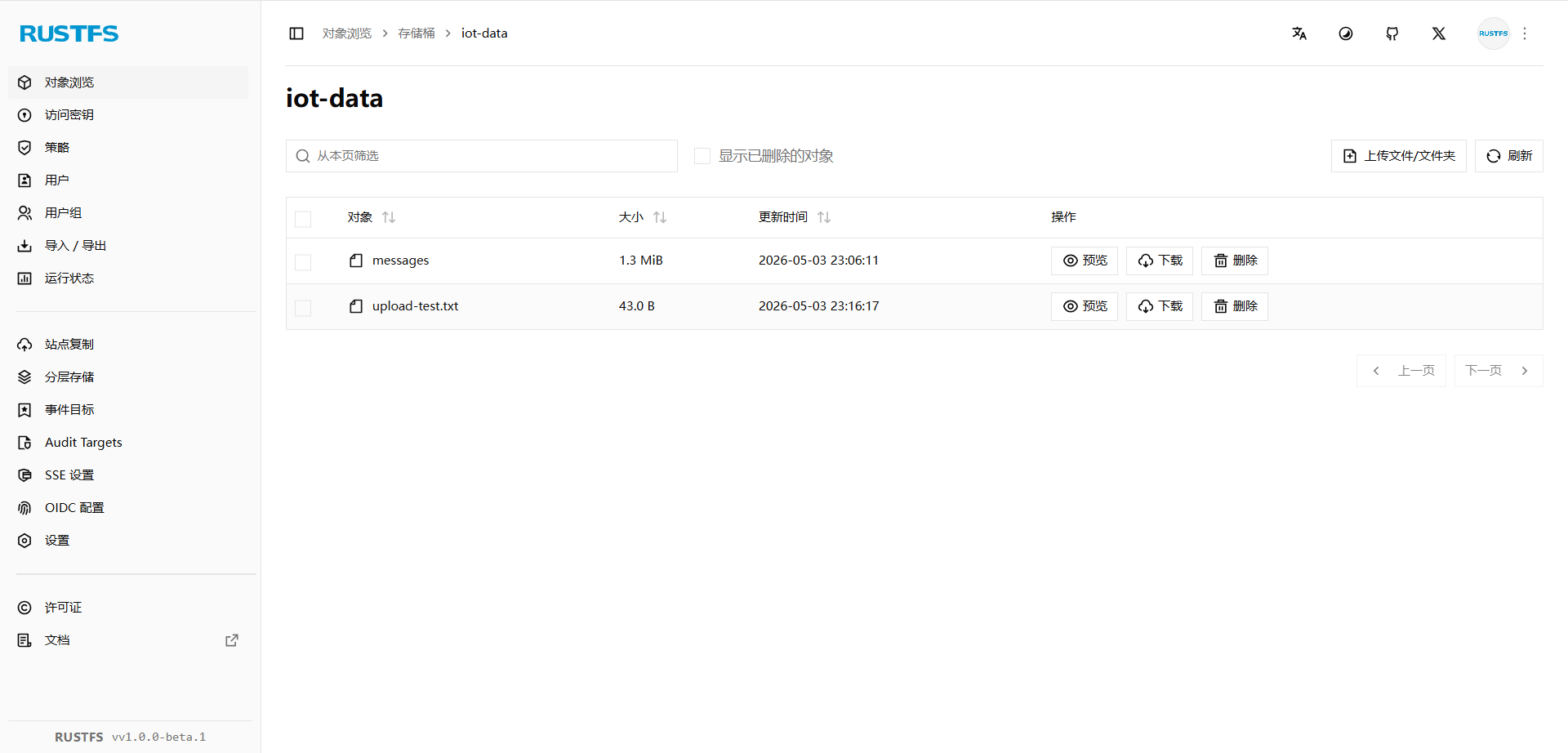Click 删除 for upload-test.txt
This screenshot has width=1568, height=753.
(1235, 306)
